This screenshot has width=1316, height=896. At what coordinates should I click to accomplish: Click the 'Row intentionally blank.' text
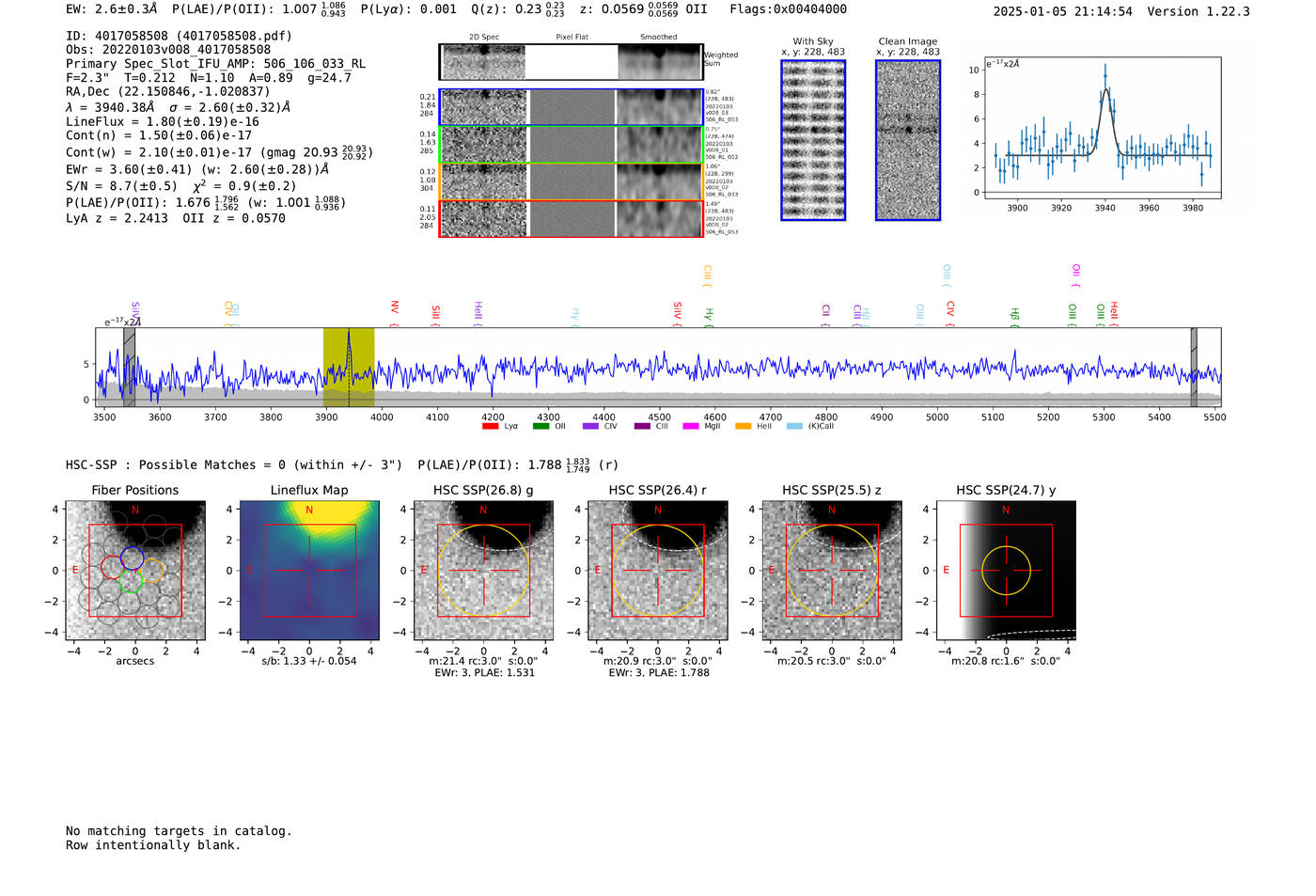pos(153,845)
